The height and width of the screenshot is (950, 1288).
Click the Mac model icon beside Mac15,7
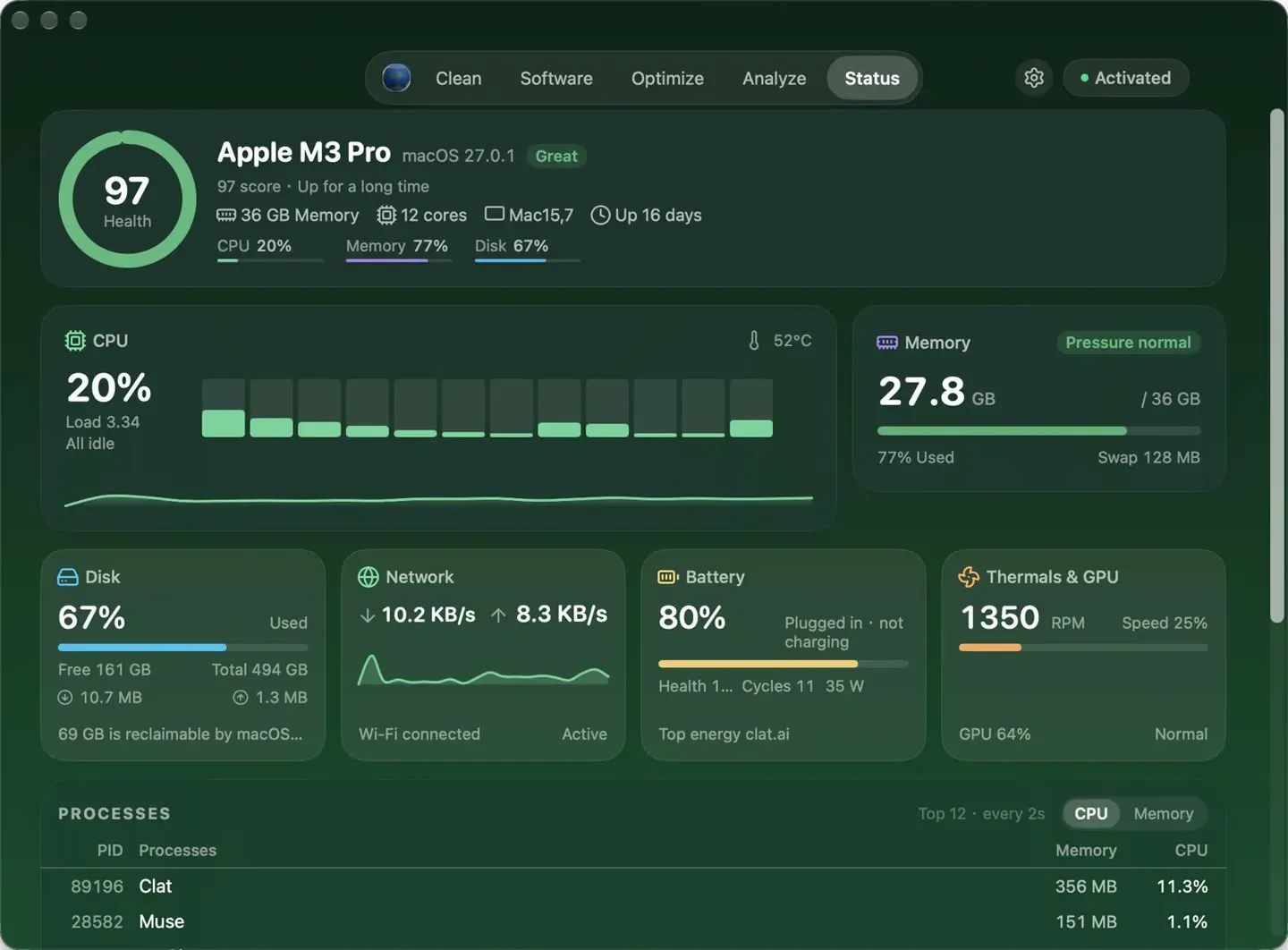[495, 214]
